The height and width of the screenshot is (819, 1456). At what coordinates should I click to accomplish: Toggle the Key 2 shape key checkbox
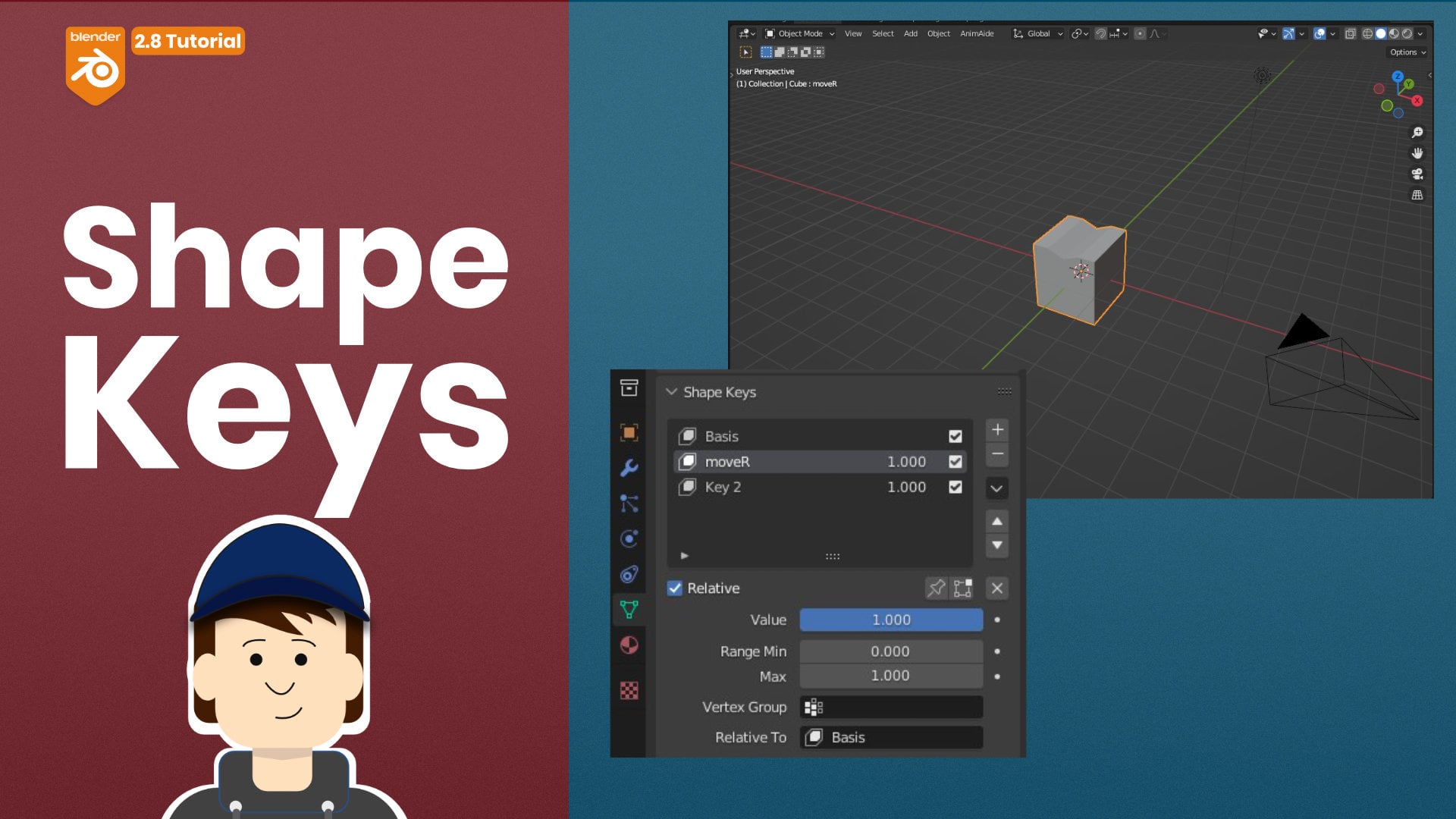955,487
